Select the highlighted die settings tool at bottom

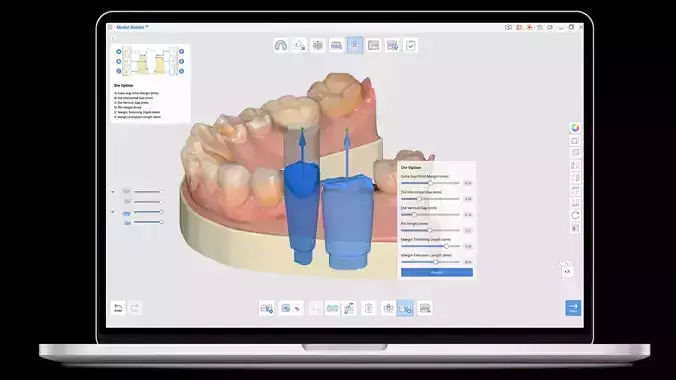405,308
